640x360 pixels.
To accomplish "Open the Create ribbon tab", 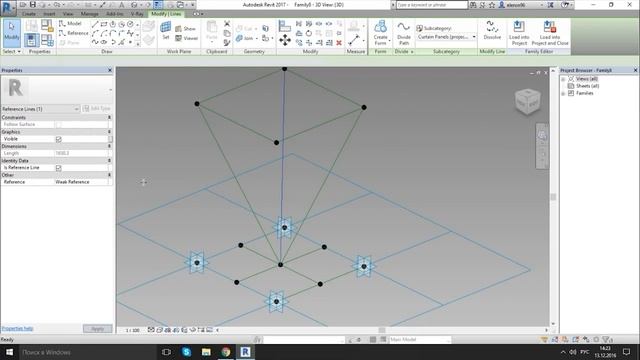I will 29,14.
